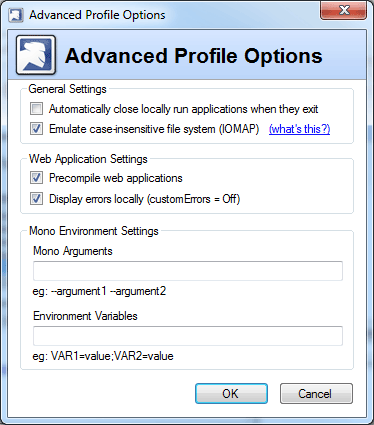Click the large "Advanced Profile Options" heading
This screenshot has height=425, width=374.
click(x=194, y=56)
